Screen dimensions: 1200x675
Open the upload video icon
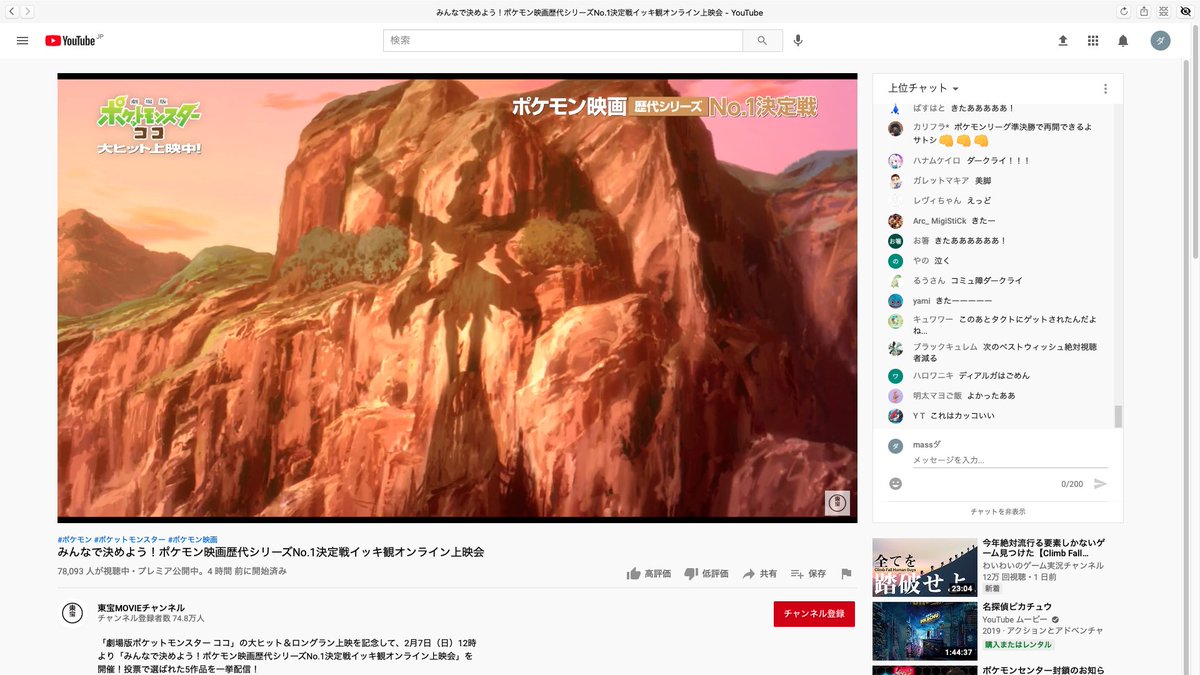(1063, 40)
